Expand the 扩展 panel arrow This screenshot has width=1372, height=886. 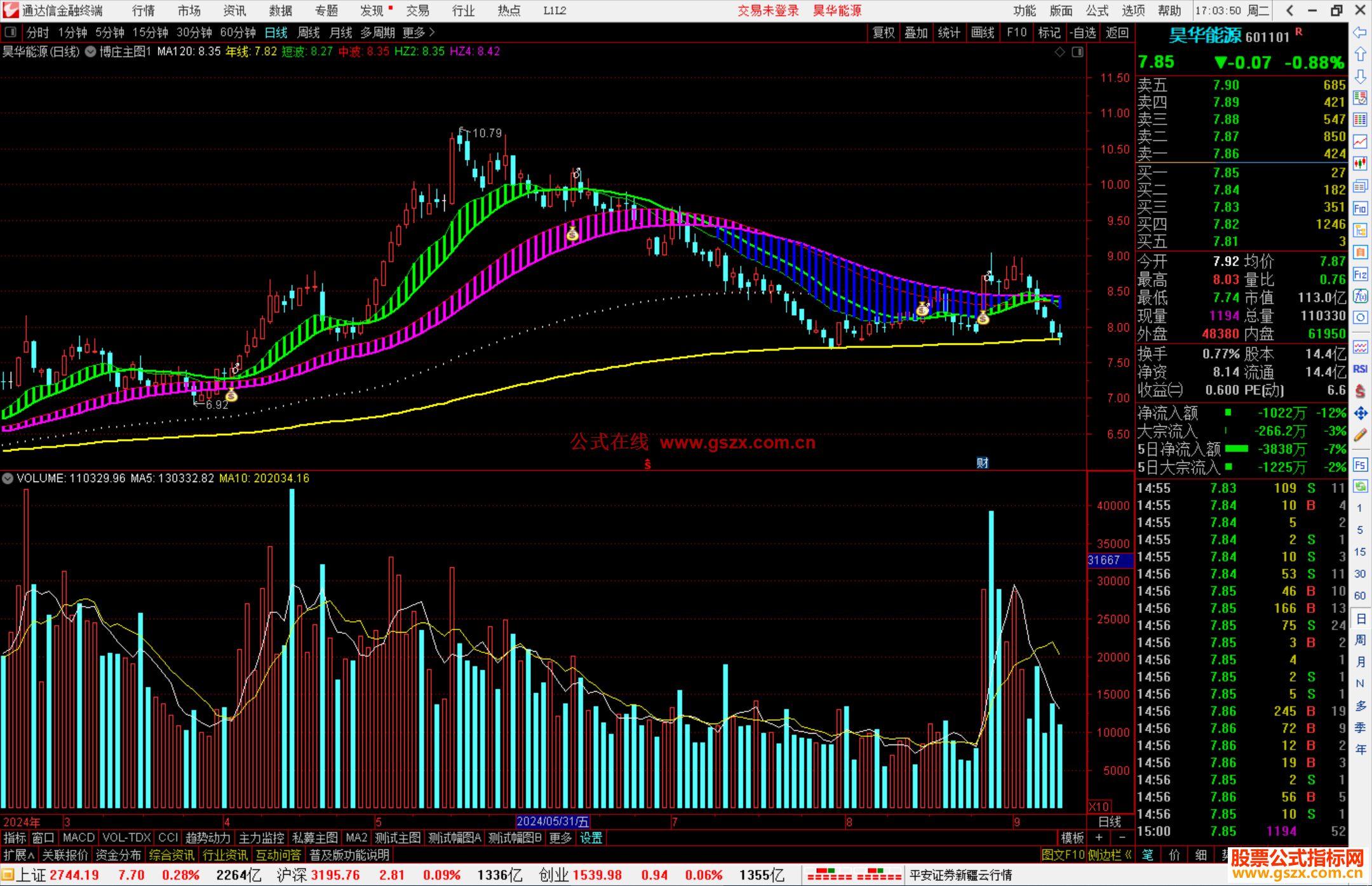19,855
